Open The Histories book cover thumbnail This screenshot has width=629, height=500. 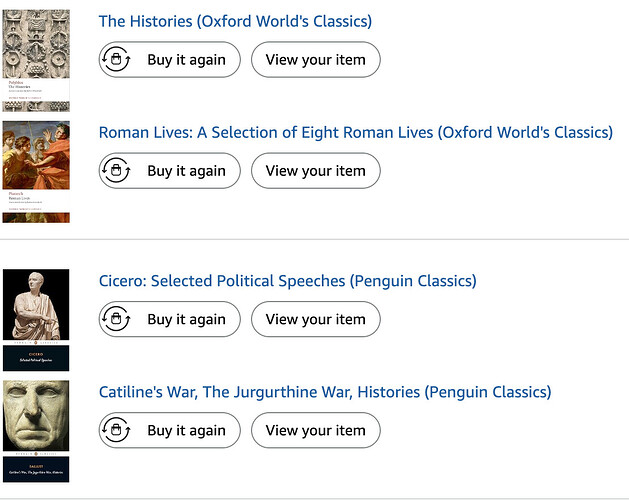[36, 60]
